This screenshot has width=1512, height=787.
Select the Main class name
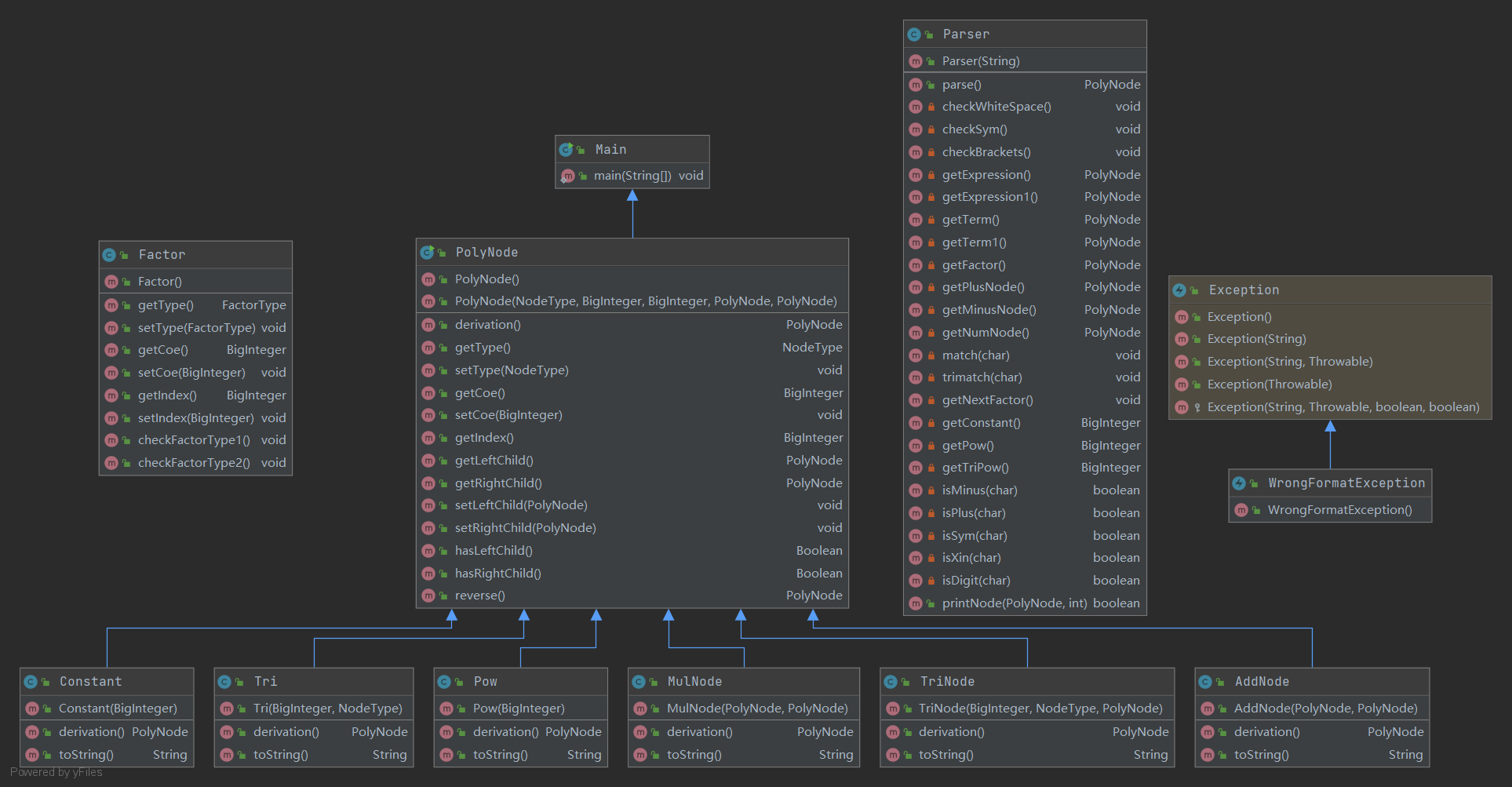[610, 149]
